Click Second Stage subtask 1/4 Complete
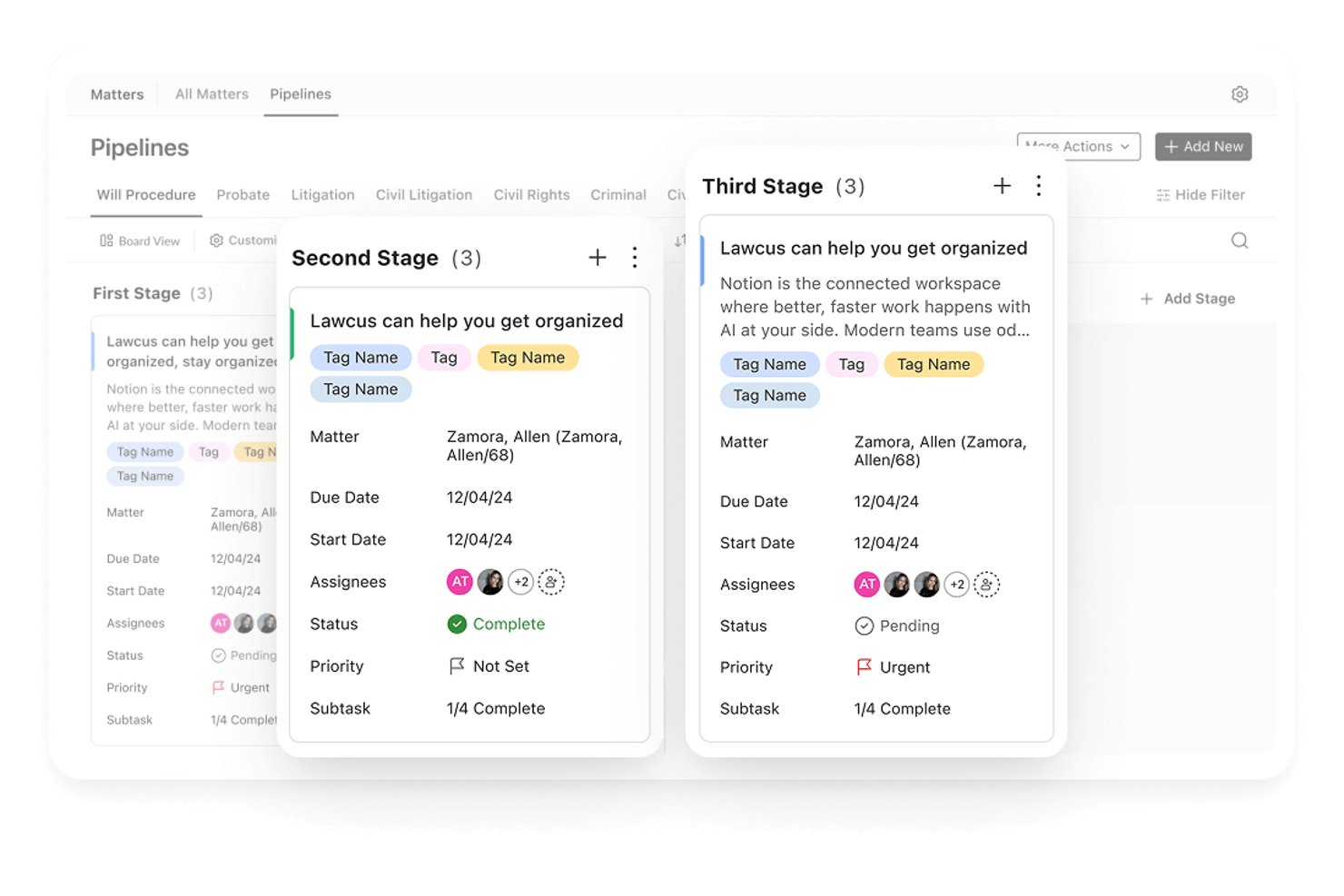 pos(496,709)
